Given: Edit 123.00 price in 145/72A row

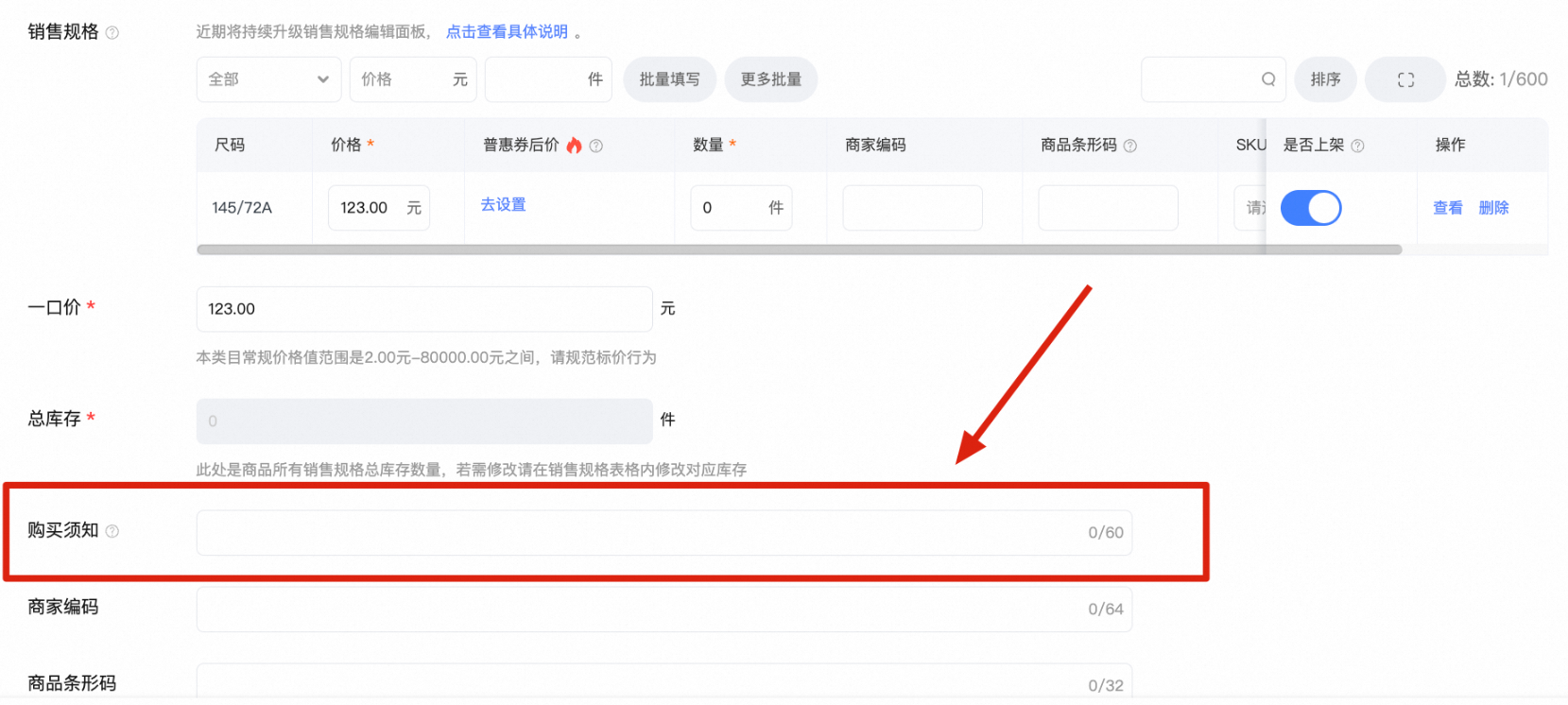Looking at the screenshot, I should [x=378, y=208].
